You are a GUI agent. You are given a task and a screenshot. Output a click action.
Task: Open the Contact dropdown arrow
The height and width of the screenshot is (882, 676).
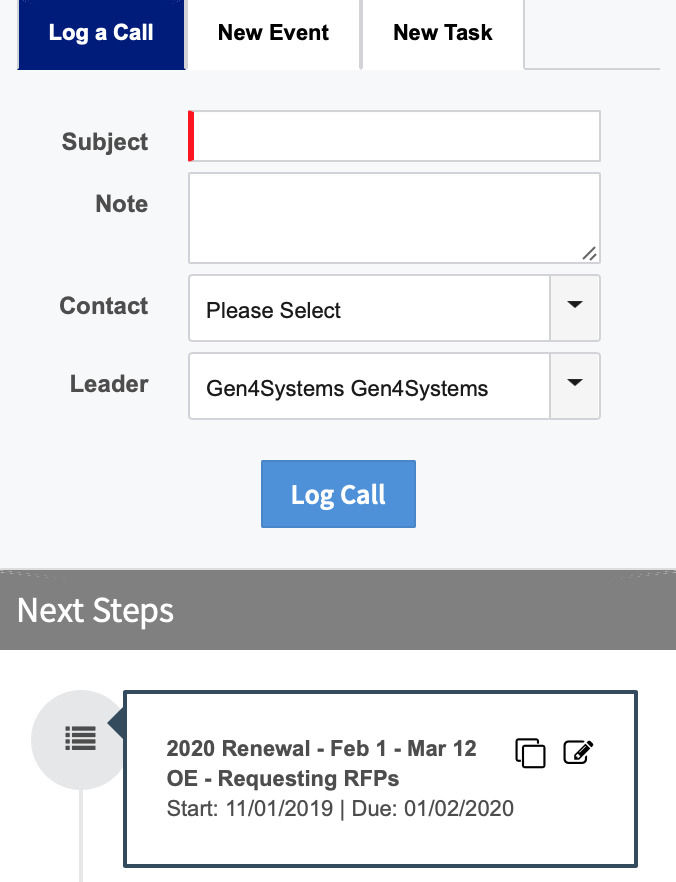click(575, 308)
